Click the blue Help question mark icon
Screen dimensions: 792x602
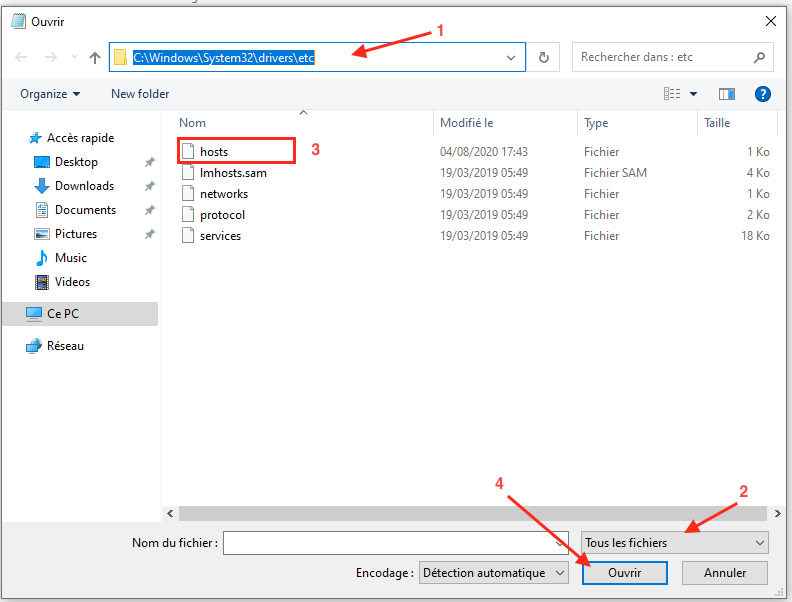(762, 94)
